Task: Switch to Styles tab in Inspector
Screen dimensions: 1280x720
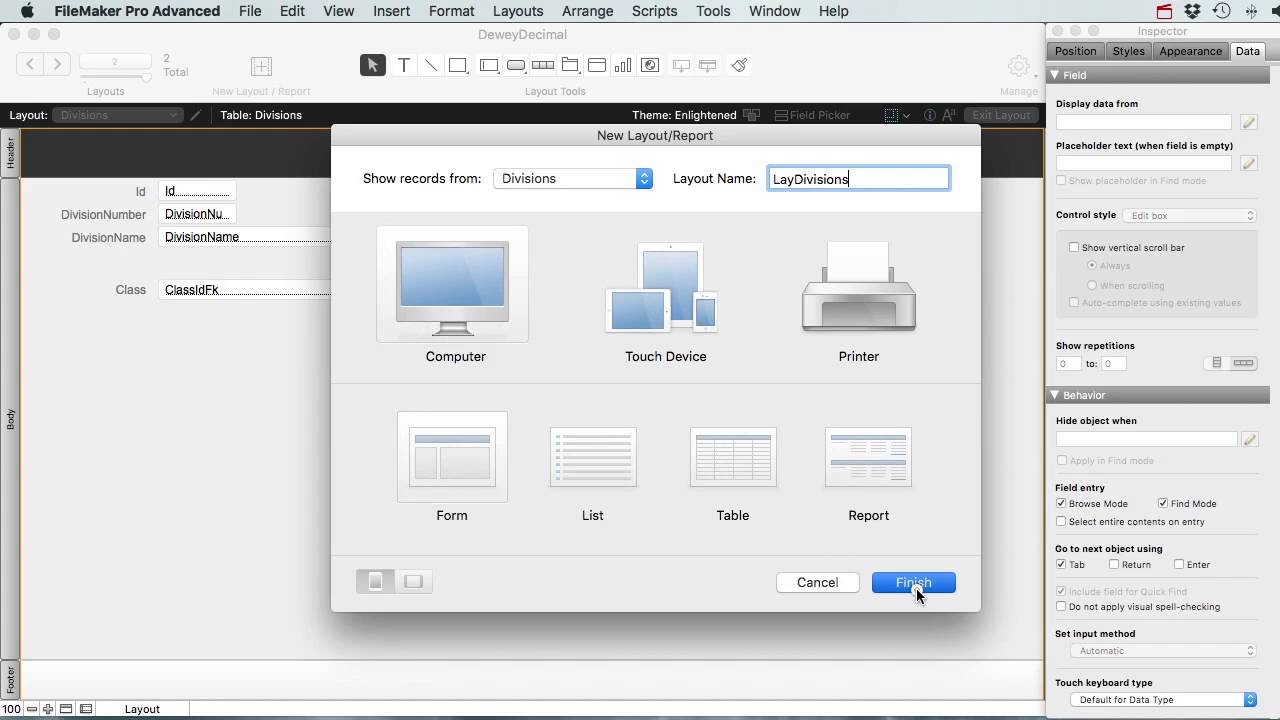Action: click(1128, 51)
